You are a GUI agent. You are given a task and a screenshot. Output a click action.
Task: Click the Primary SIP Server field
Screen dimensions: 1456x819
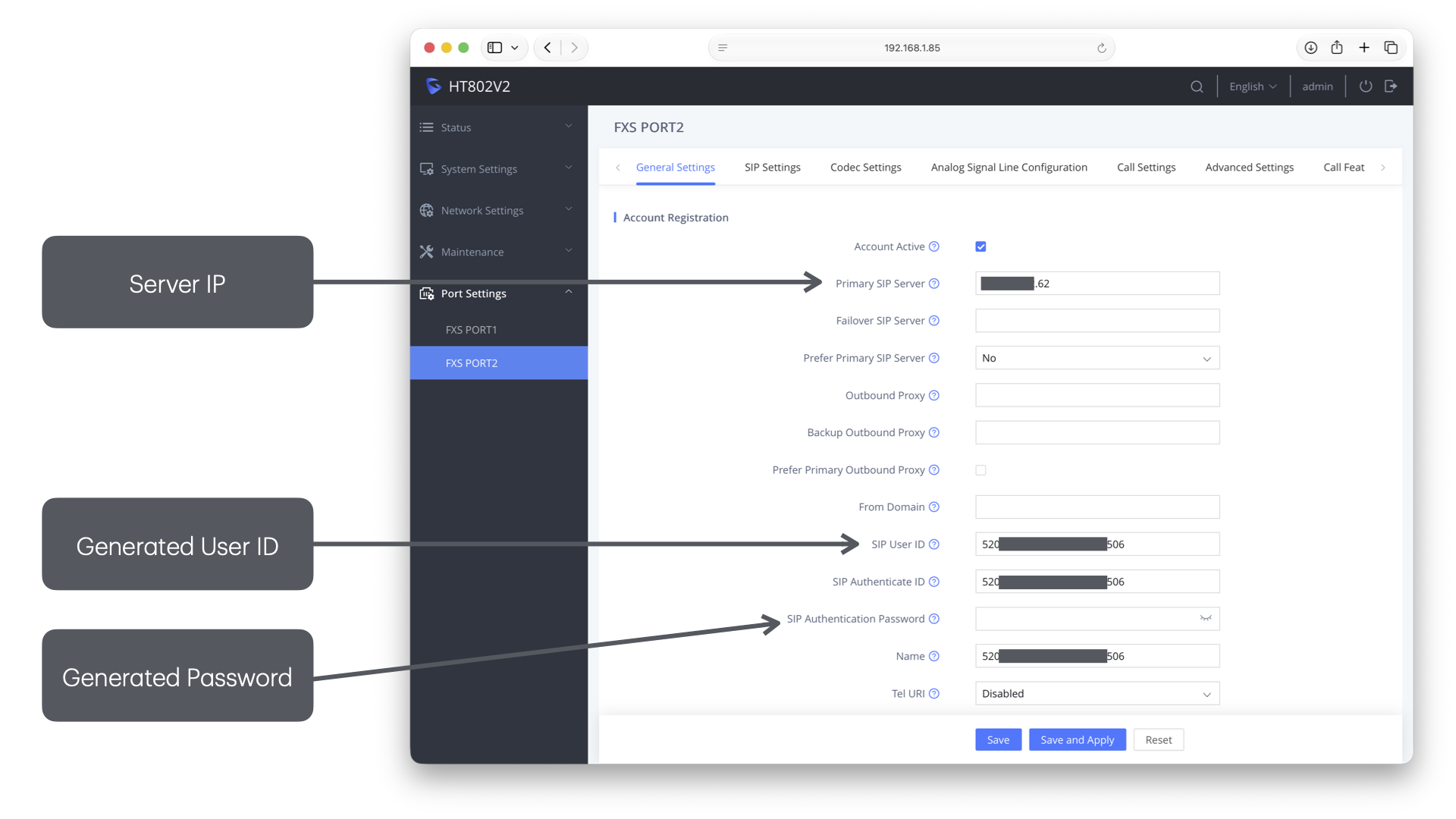(x=1097, y=284)
